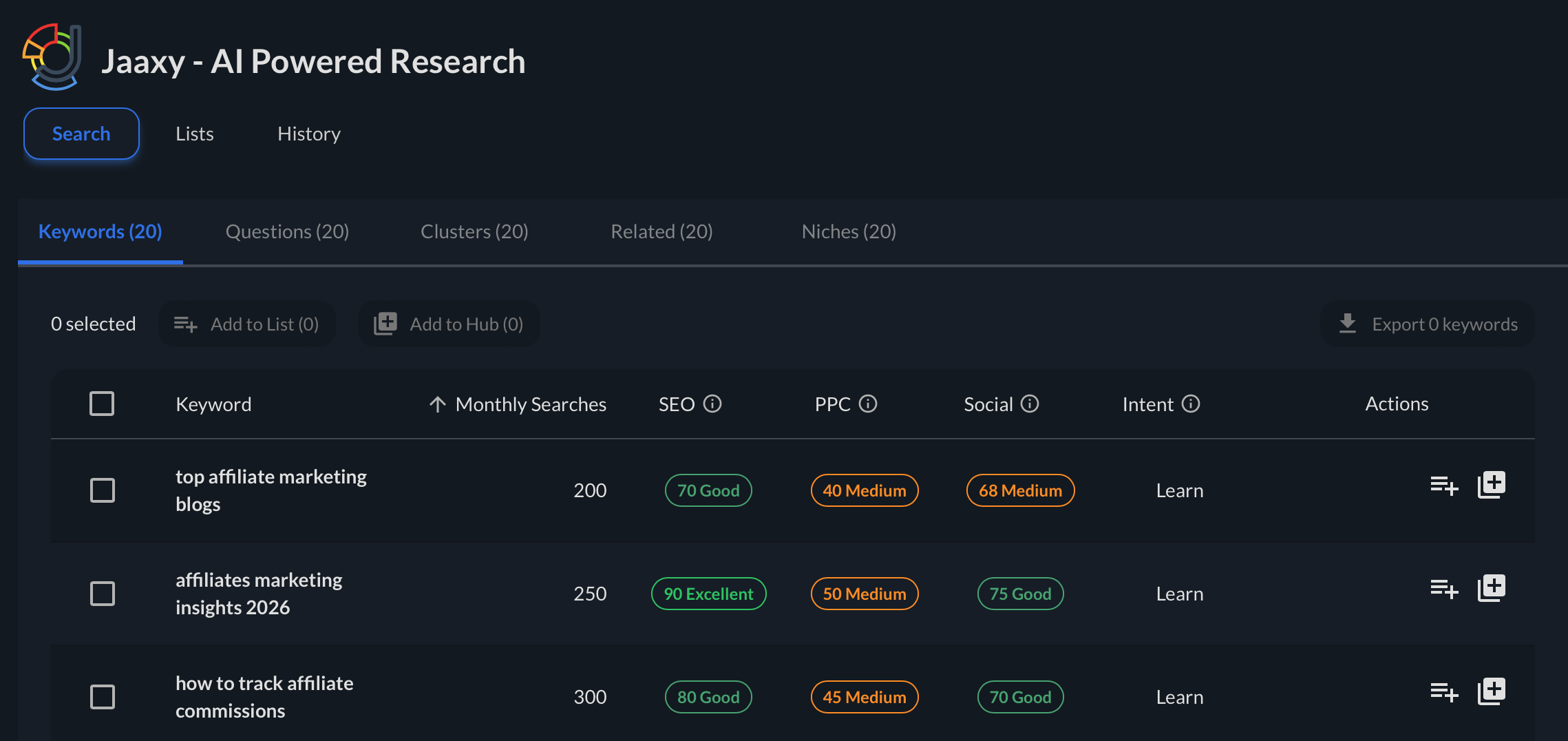Viewport: 1568px width, 741px height.
Task: Click the 200 monthly searches value
Action: click(590, 490)
